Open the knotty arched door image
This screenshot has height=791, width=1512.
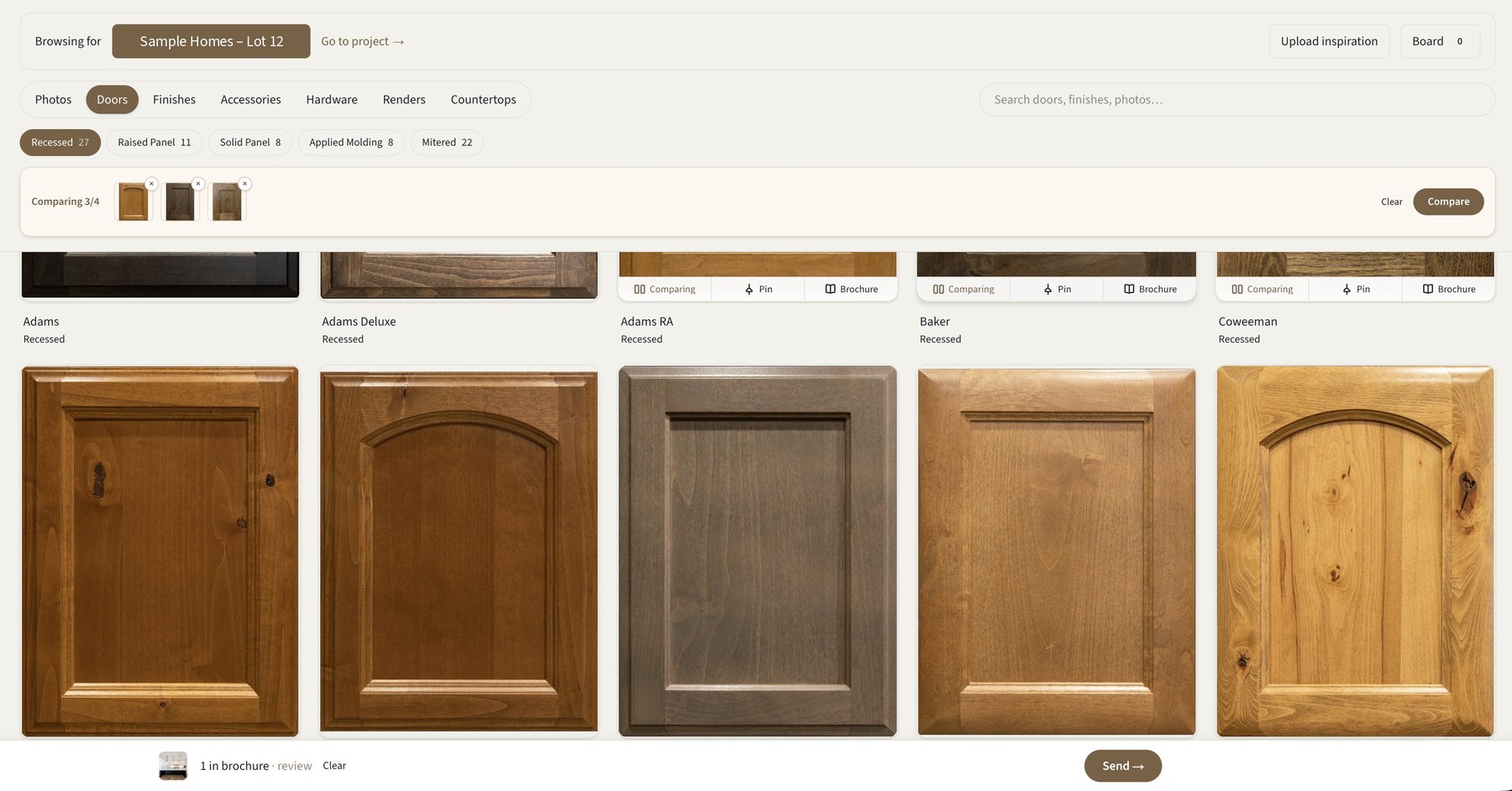1356,551
